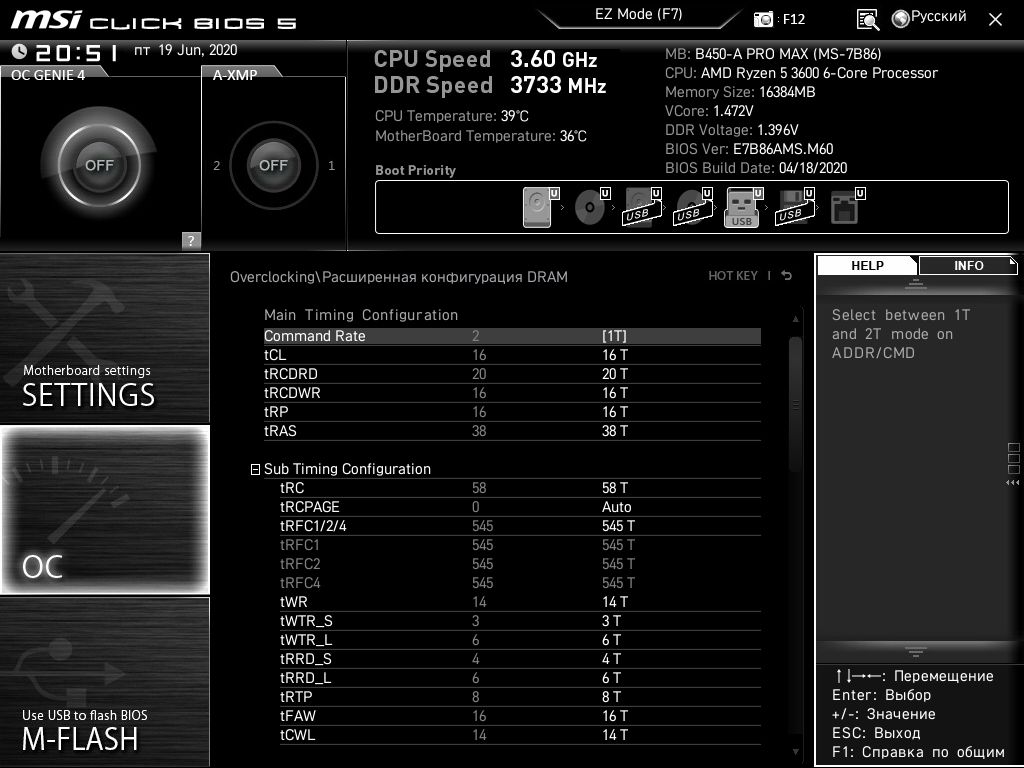The image size is (1024, 768).
Task: Switch to the INFO tab
Action: point(968,265)
